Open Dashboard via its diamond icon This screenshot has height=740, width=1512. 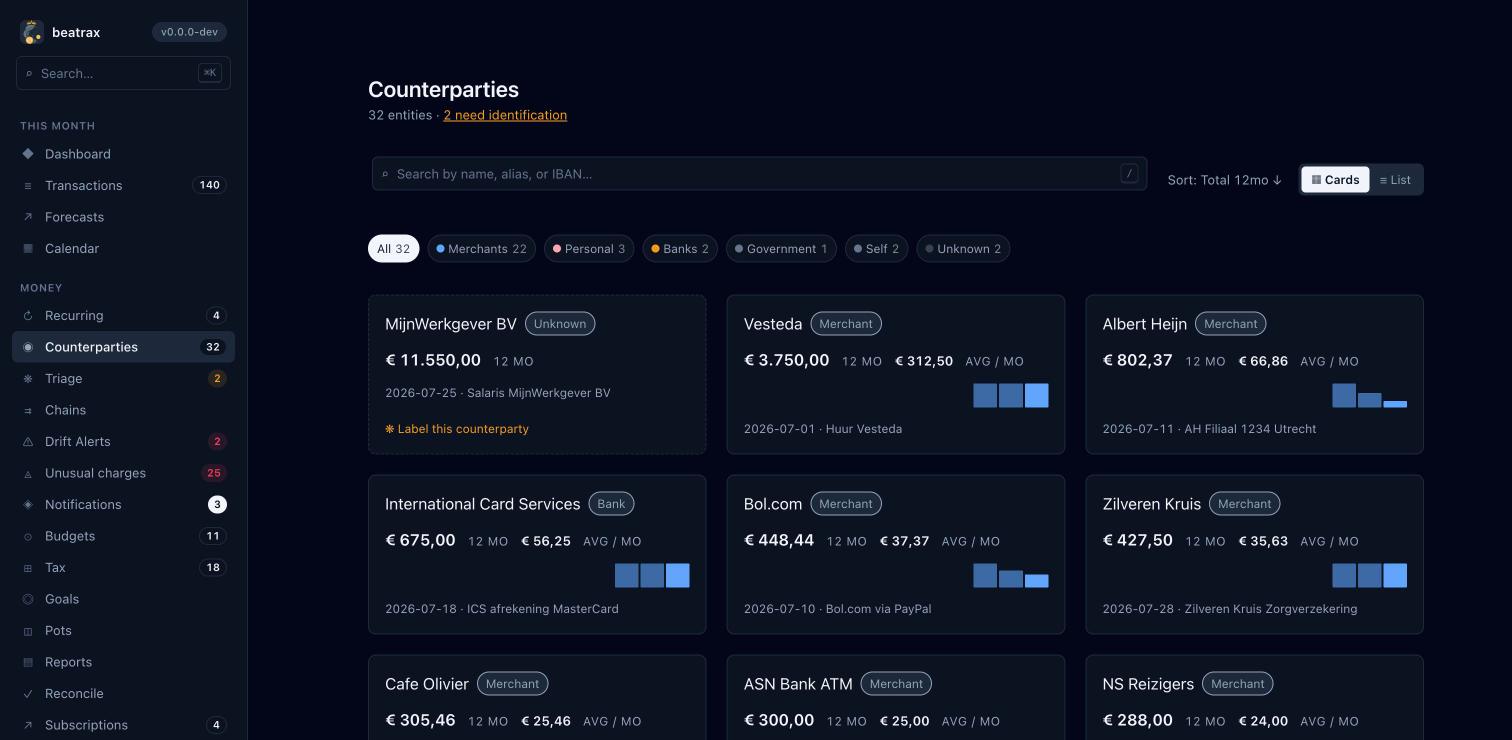(x=28, y=154)
